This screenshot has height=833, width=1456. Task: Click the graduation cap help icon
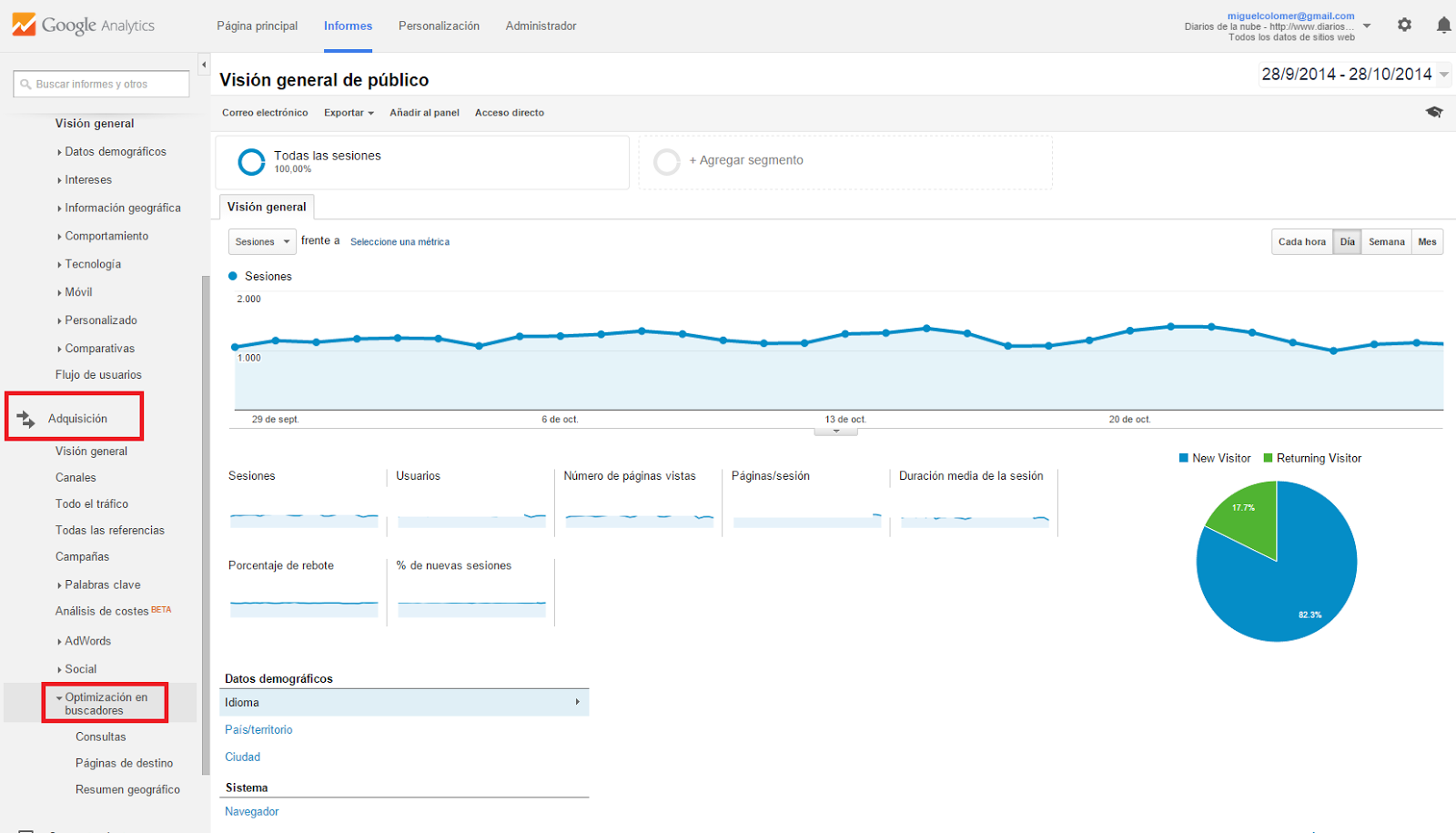click(1434, 112)
